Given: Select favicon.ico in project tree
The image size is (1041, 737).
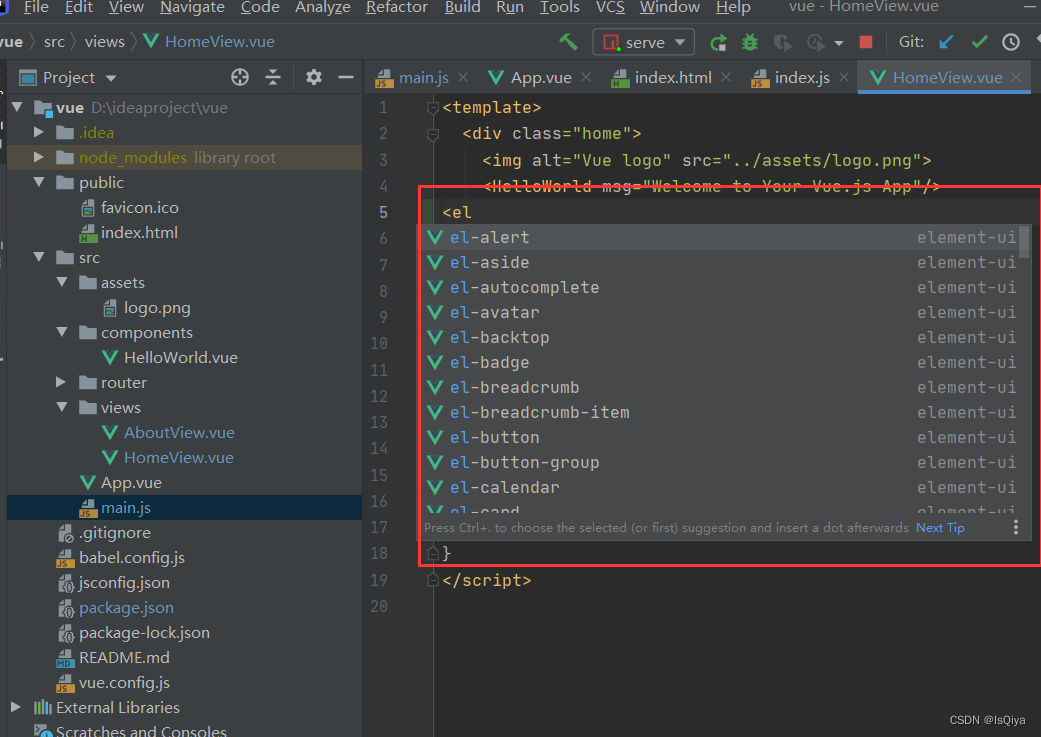Looking at the screenshot, I should coord(139,208).
